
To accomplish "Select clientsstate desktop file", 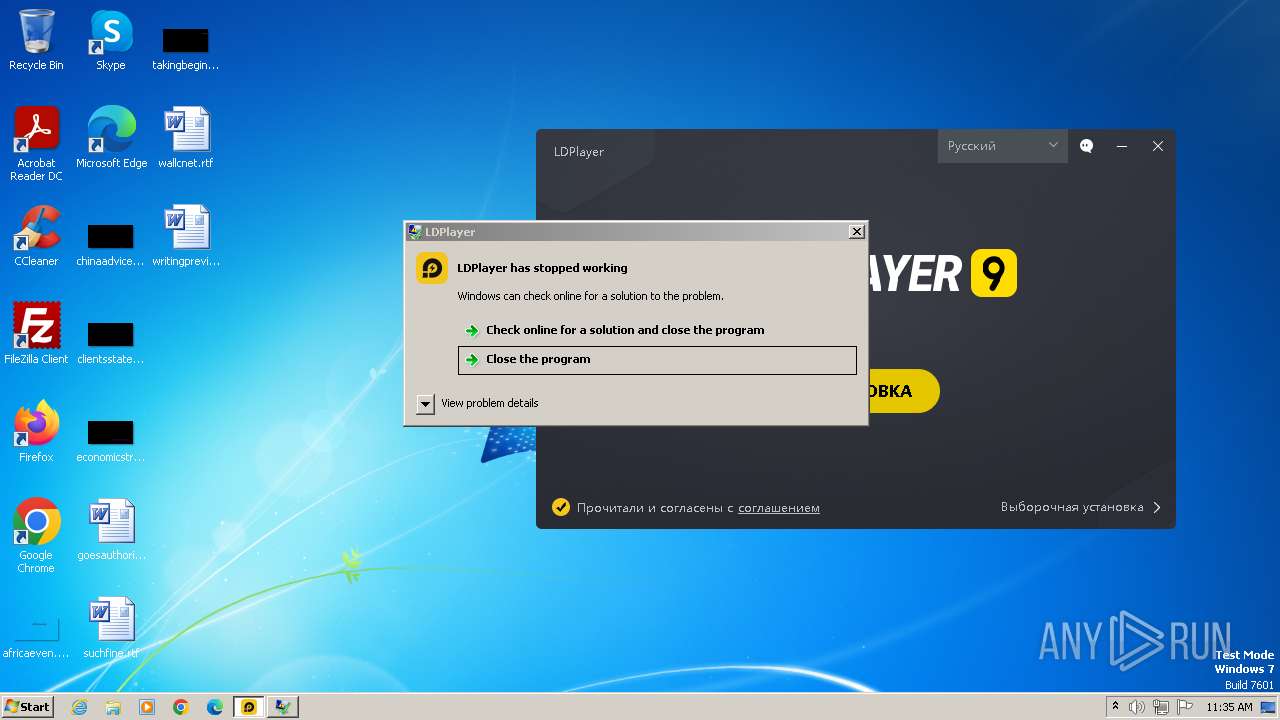I will (110, 343).
